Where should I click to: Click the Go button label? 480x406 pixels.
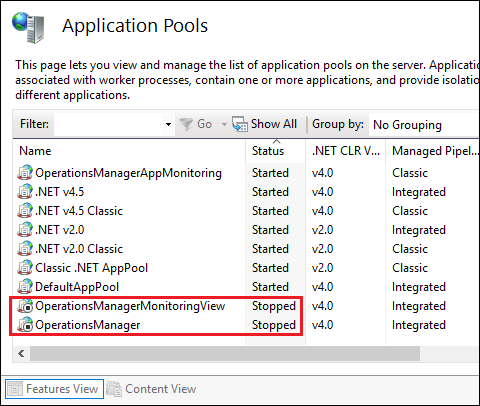point(204,124)
